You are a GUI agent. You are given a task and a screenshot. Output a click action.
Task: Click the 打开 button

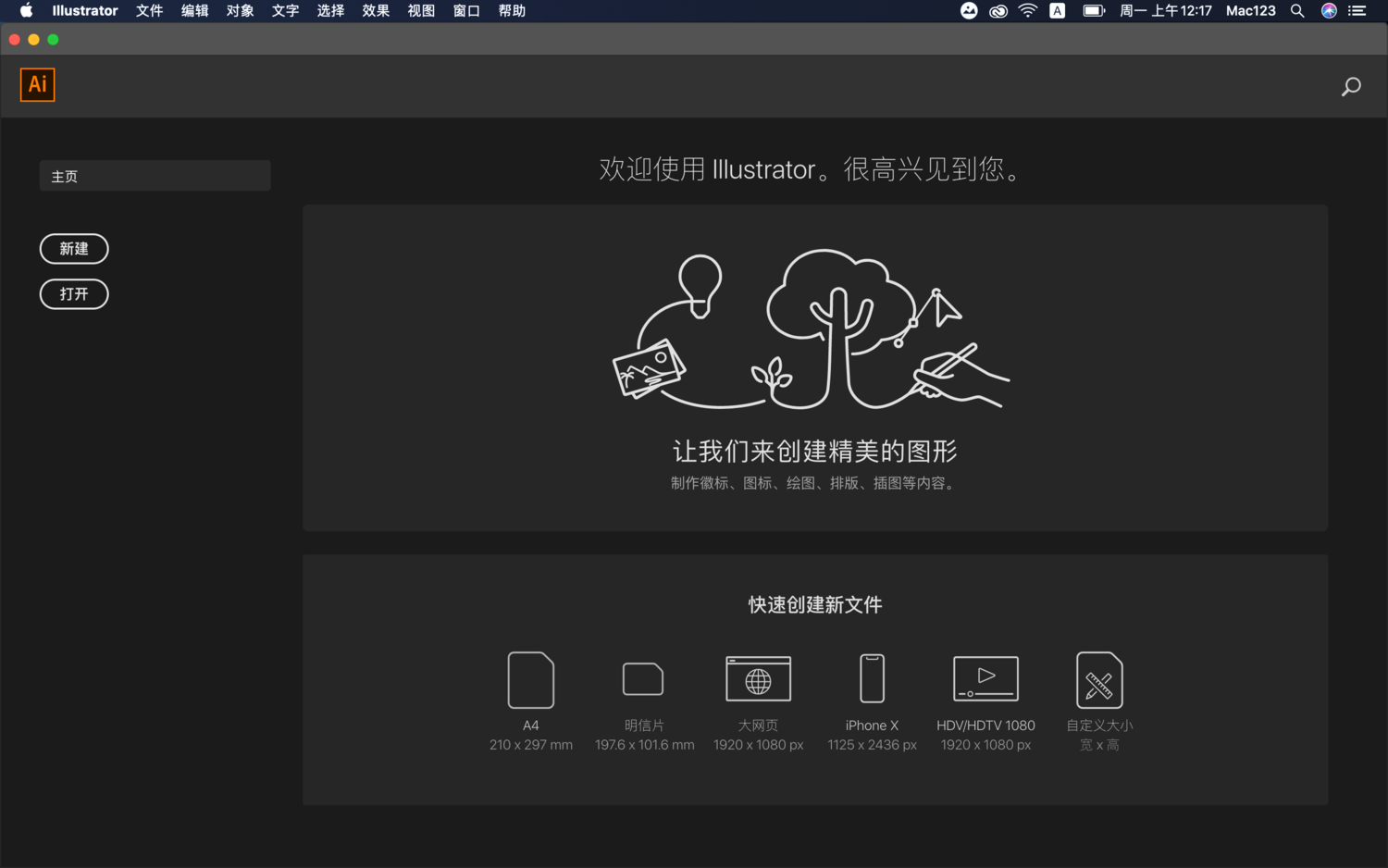[74, 293]
